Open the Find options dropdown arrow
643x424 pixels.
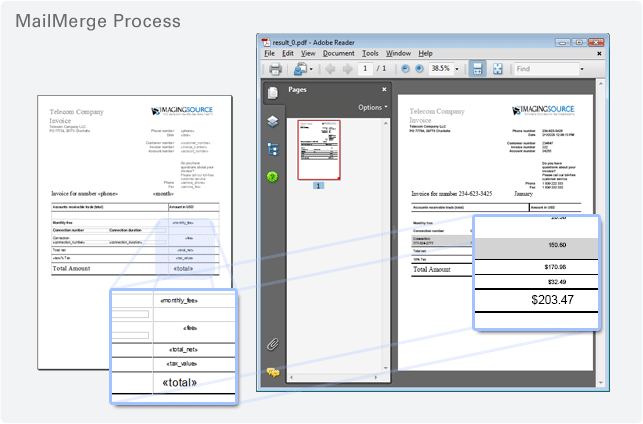point(582,69)
